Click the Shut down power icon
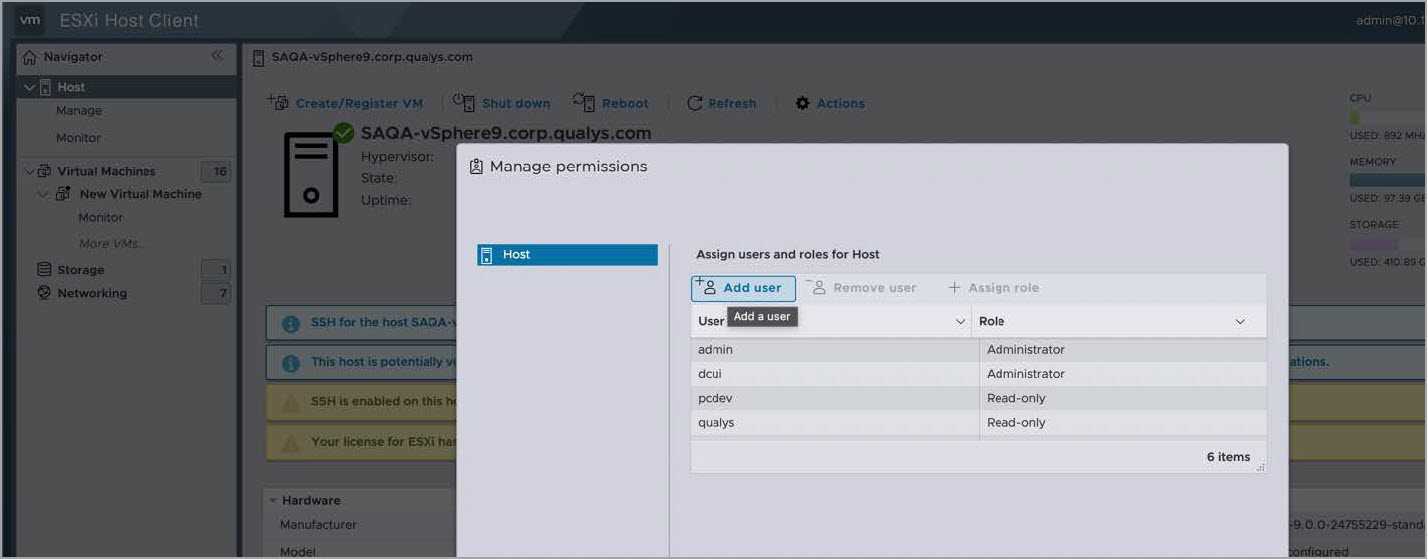 464,102
